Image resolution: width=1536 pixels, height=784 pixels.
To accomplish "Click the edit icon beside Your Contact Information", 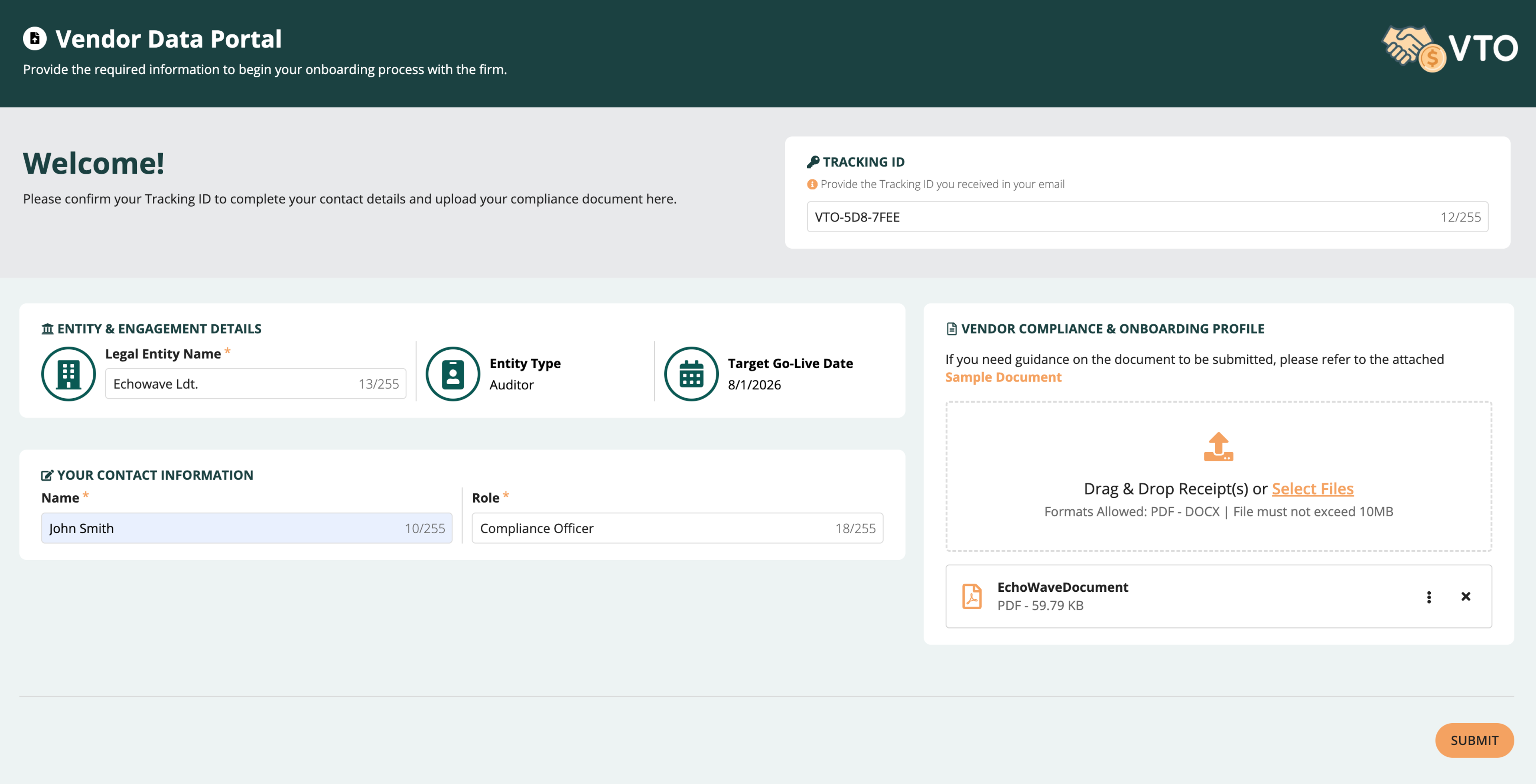I will click(x=48, y=475).
